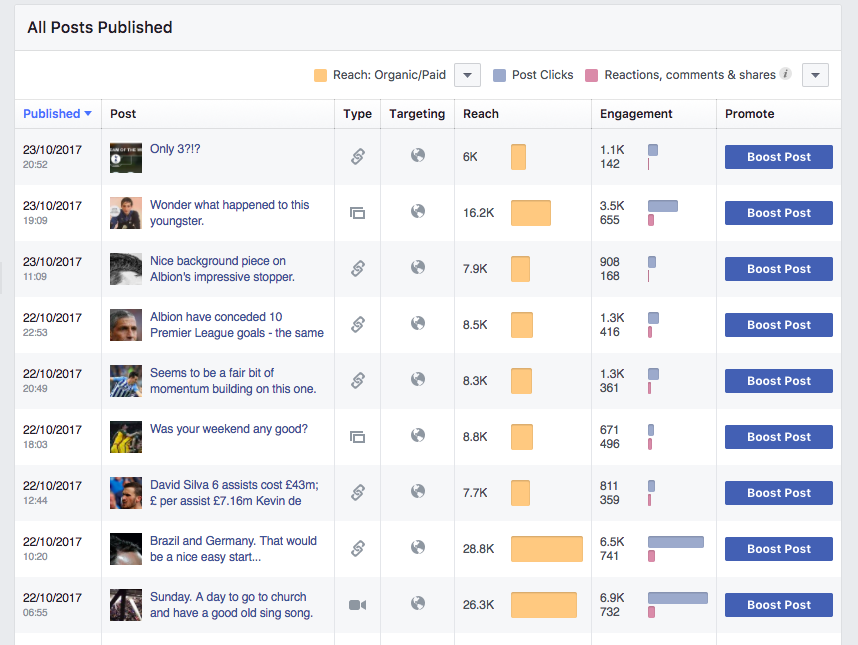The height and width of the screenshot is (645, 858).
Task: Click the Engagement column header
Action: click(636, 114)
